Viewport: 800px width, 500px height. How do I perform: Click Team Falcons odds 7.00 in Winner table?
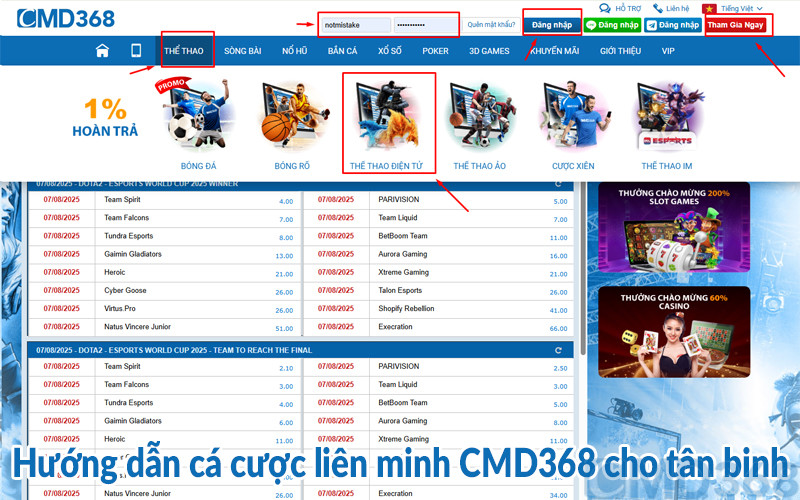click(x=286, y=219)
